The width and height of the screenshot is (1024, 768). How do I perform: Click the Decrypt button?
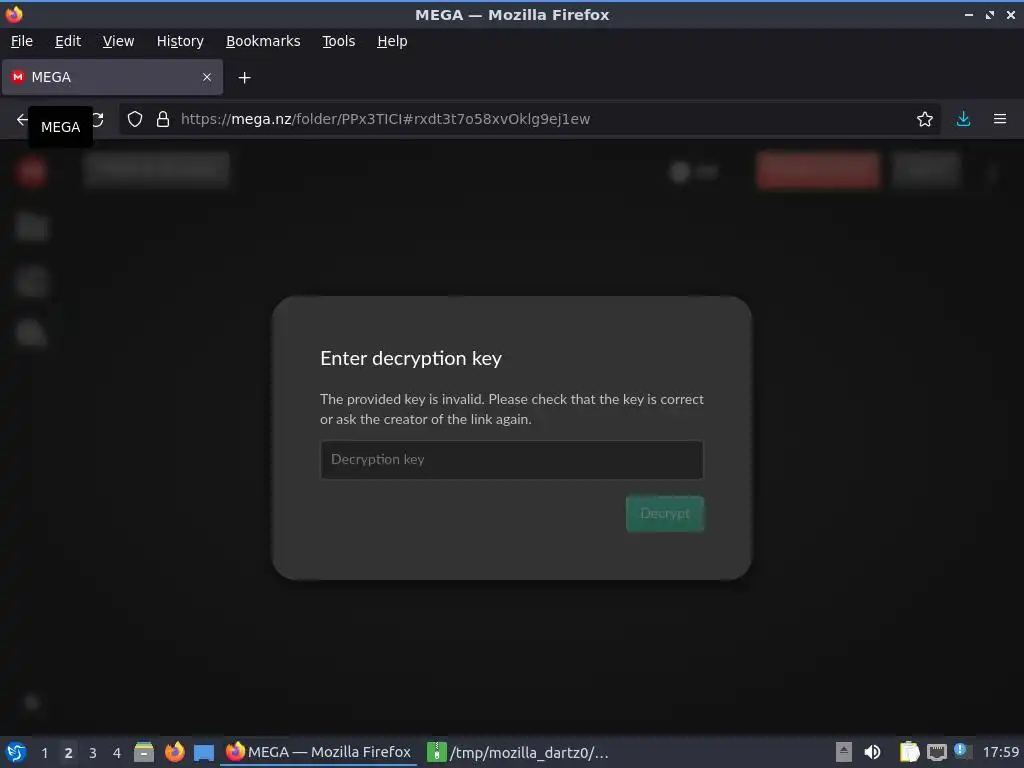click(x=665, y=513)
